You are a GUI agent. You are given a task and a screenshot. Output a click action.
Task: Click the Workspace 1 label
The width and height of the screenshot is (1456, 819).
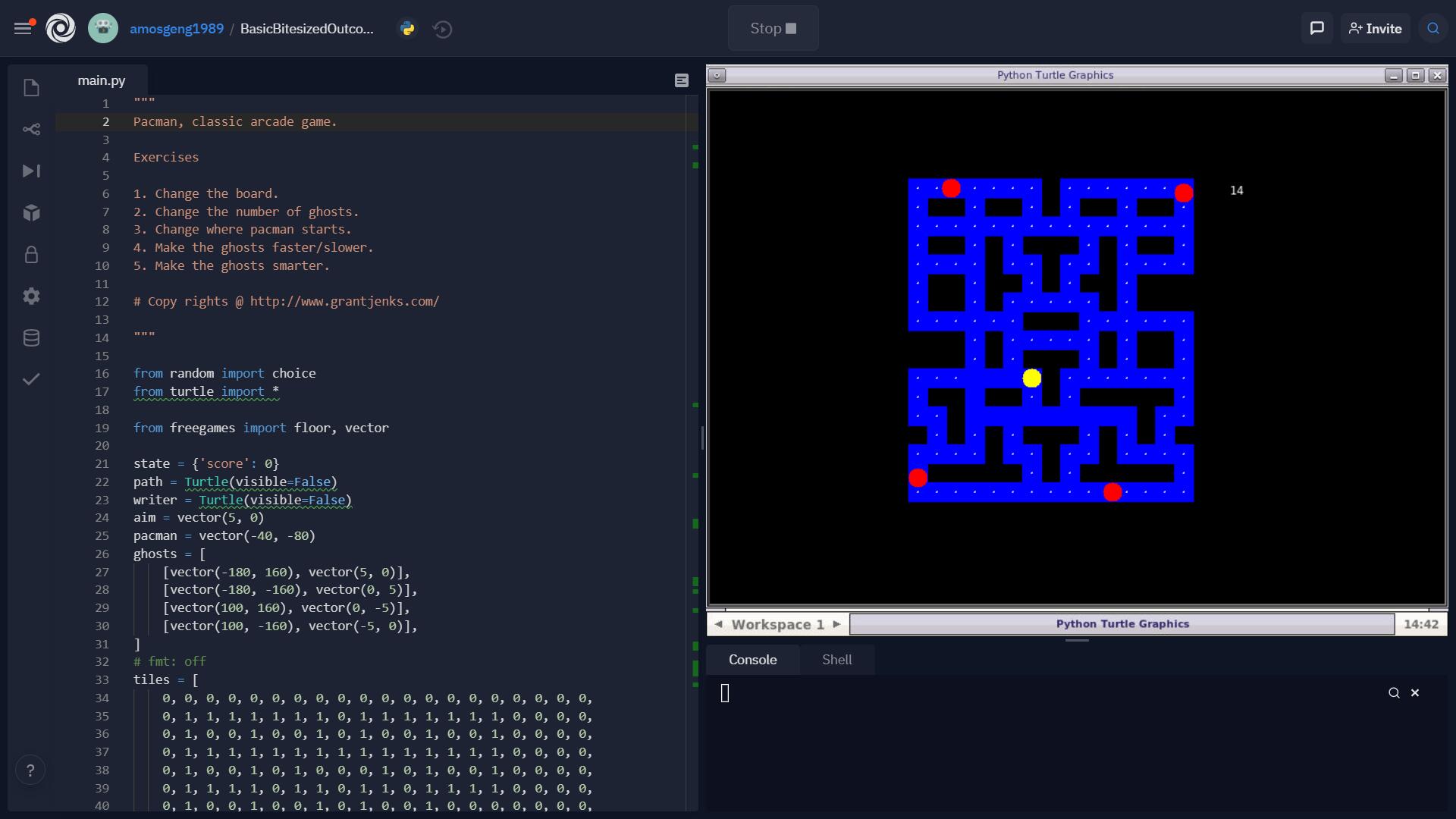[x=777, y=624]
